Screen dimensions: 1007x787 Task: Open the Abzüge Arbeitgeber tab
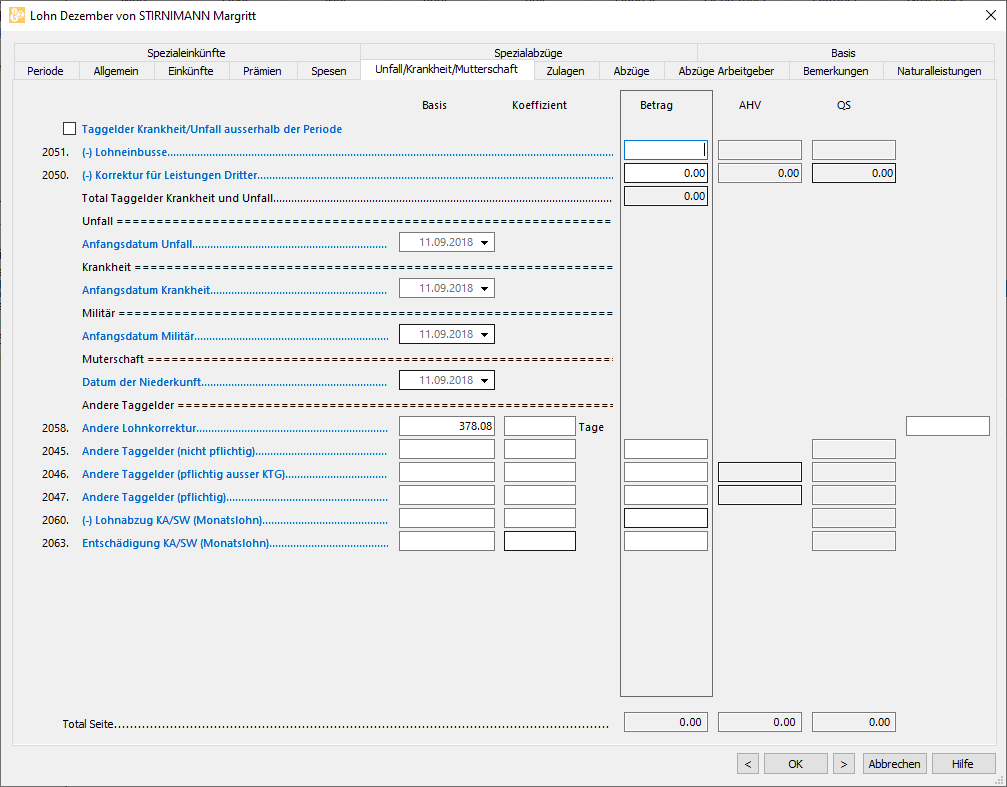coord(726,71)
